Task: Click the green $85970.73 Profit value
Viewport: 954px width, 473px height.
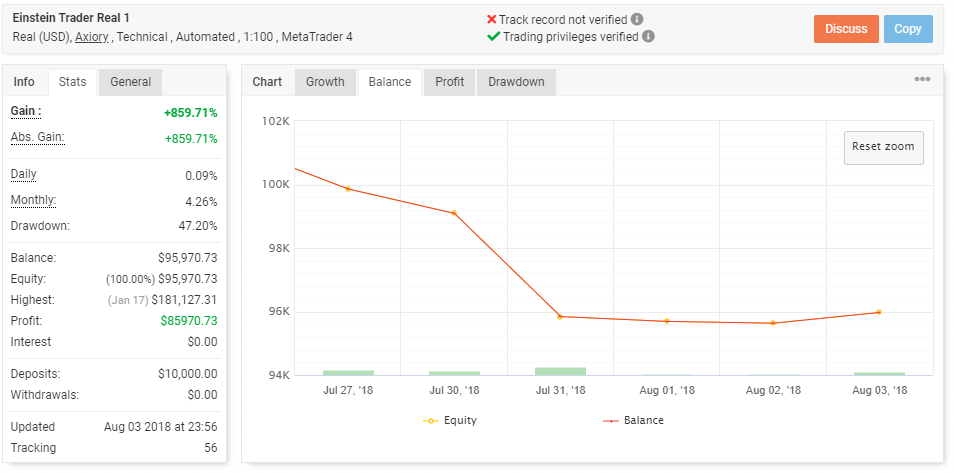Action: click(x=189, y=320)
